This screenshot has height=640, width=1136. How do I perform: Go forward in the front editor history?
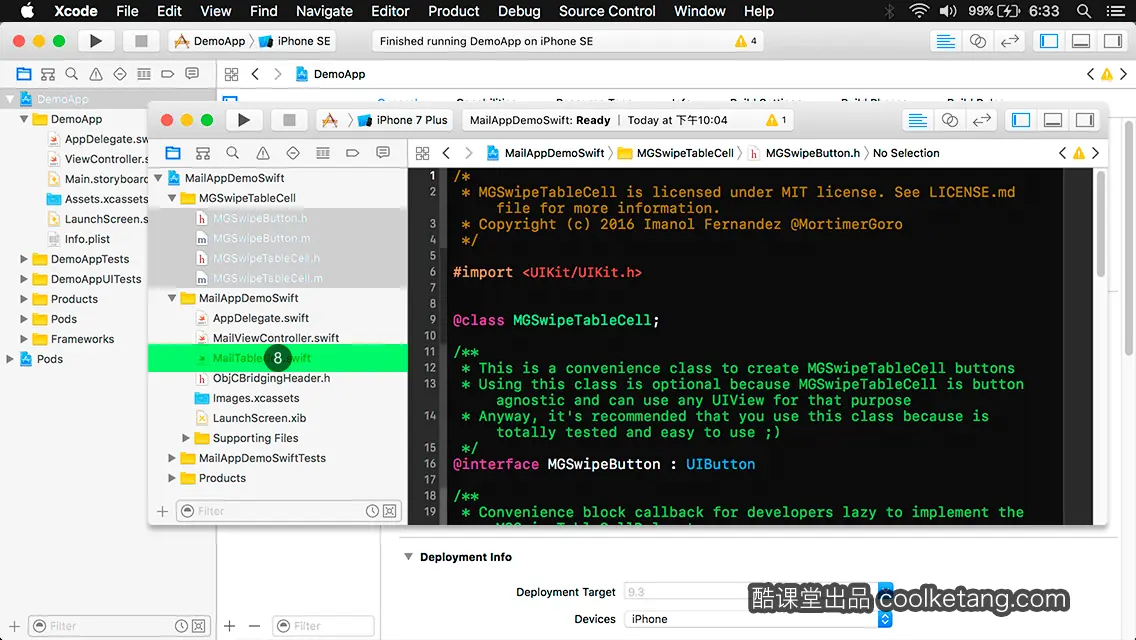pos(469,153)
